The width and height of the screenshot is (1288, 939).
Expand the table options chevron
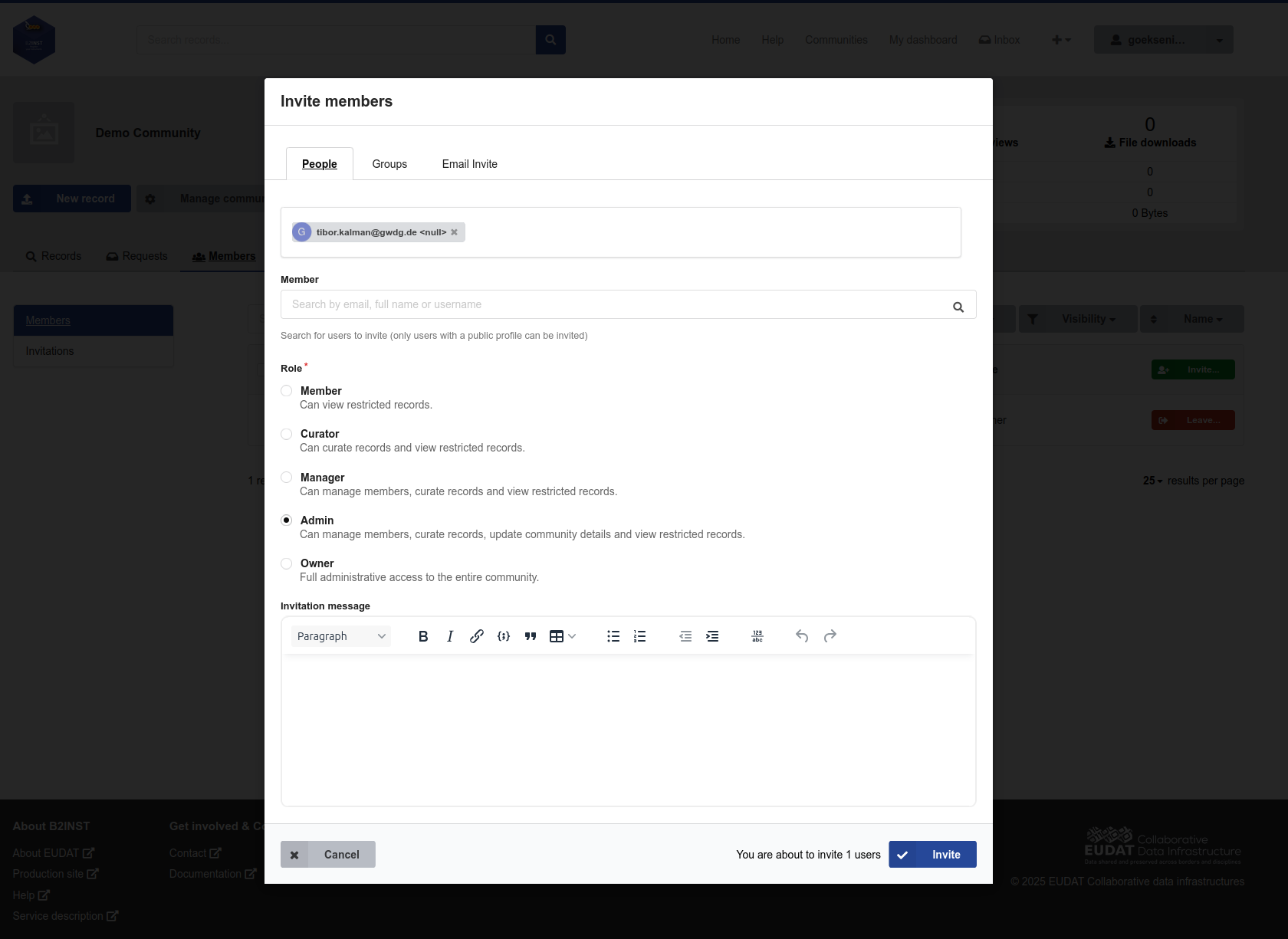(x=572, y=636)
